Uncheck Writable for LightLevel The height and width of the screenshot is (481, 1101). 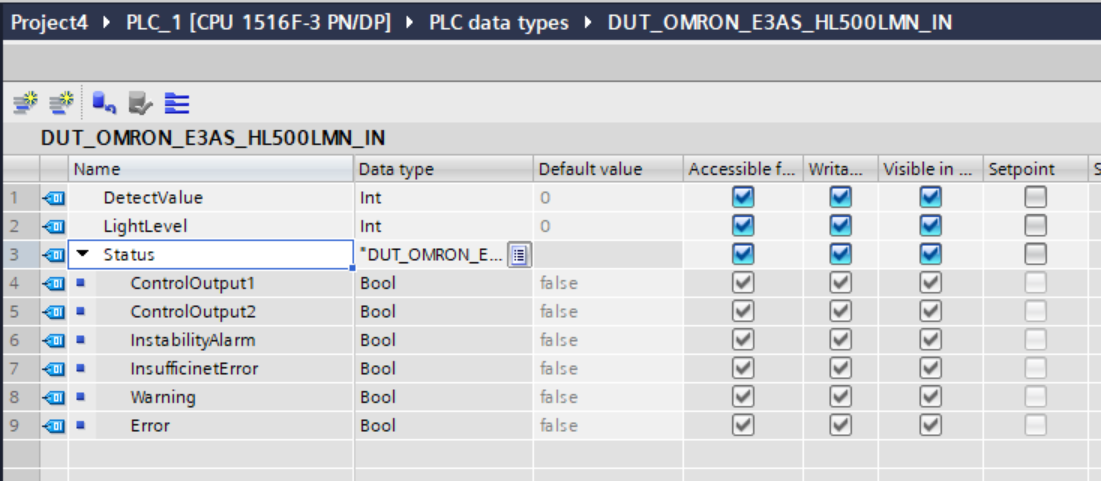(840, 226)
